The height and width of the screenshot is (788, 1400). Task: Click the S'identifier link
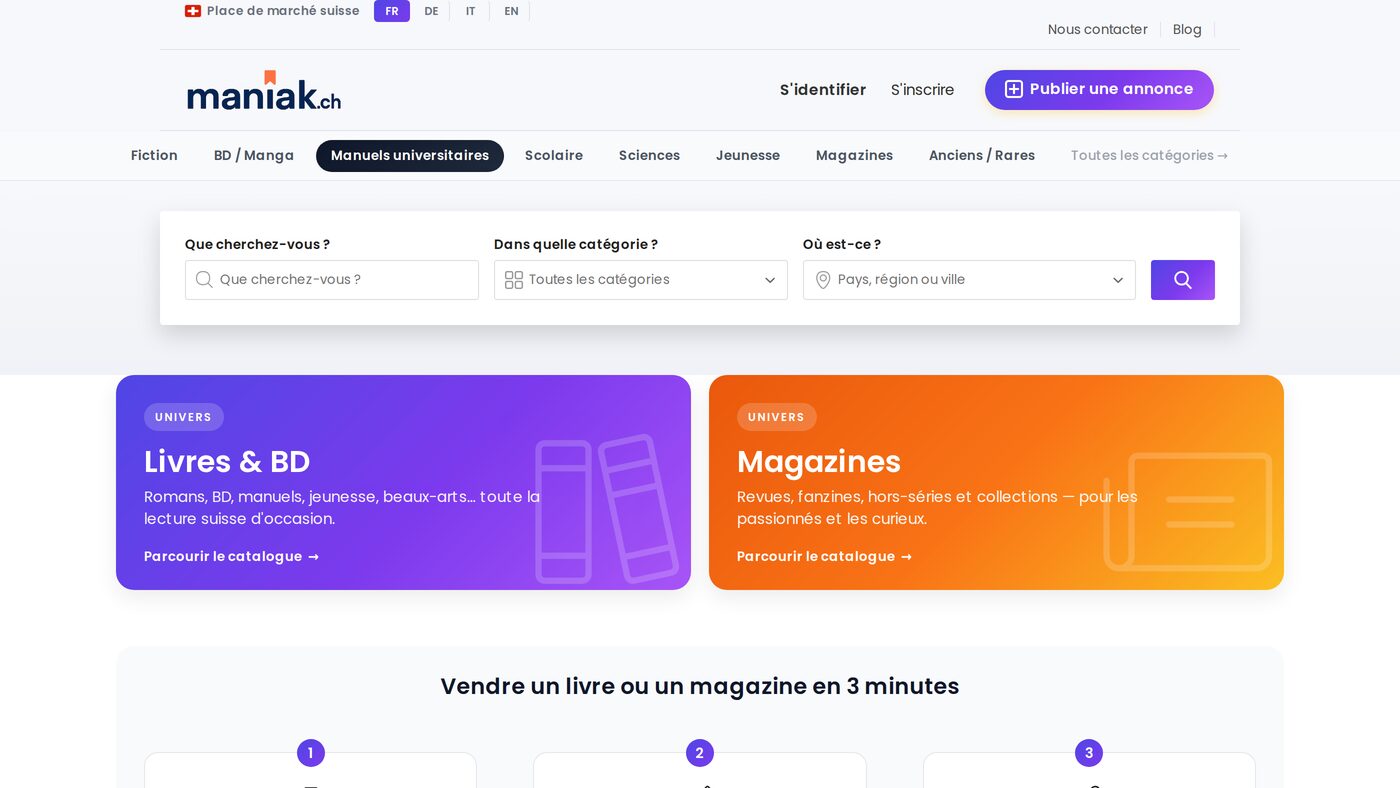click(x=823, y=90)
